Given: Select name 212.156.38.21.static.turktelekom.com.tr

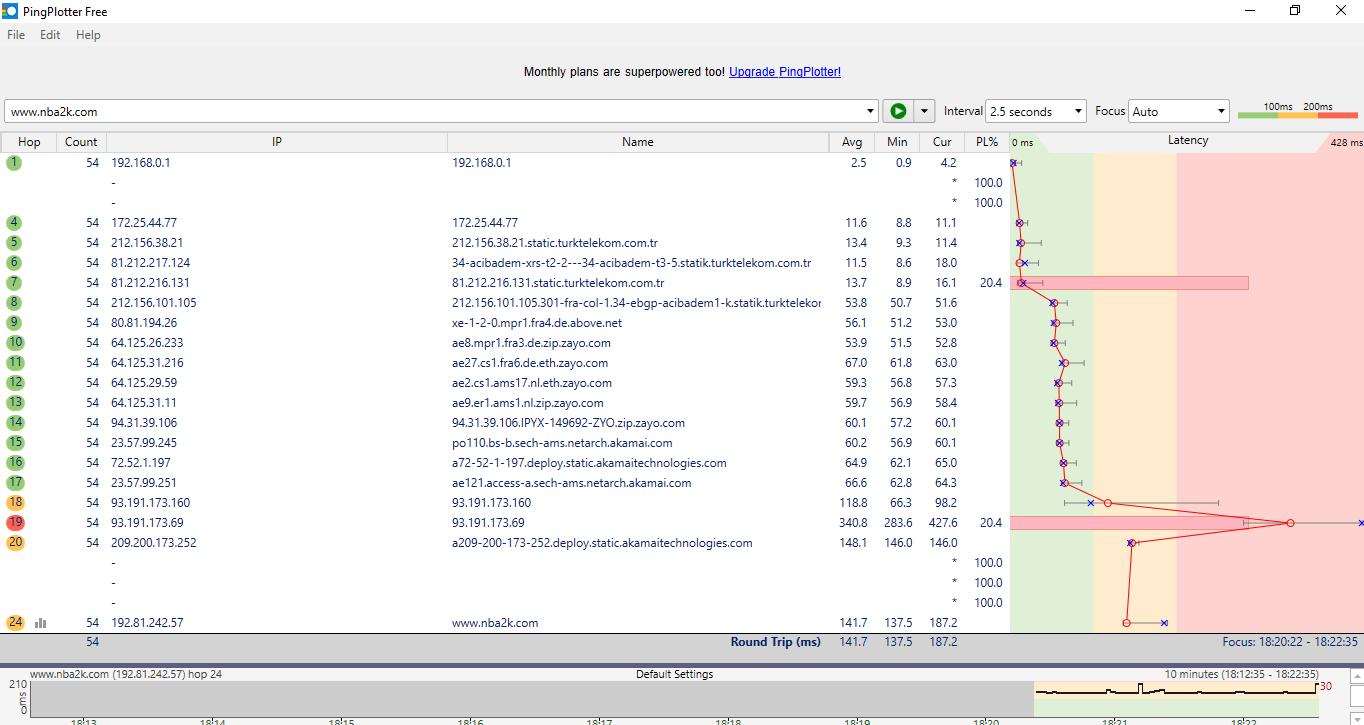Looking at the screenshot, I should coord(555,242).
